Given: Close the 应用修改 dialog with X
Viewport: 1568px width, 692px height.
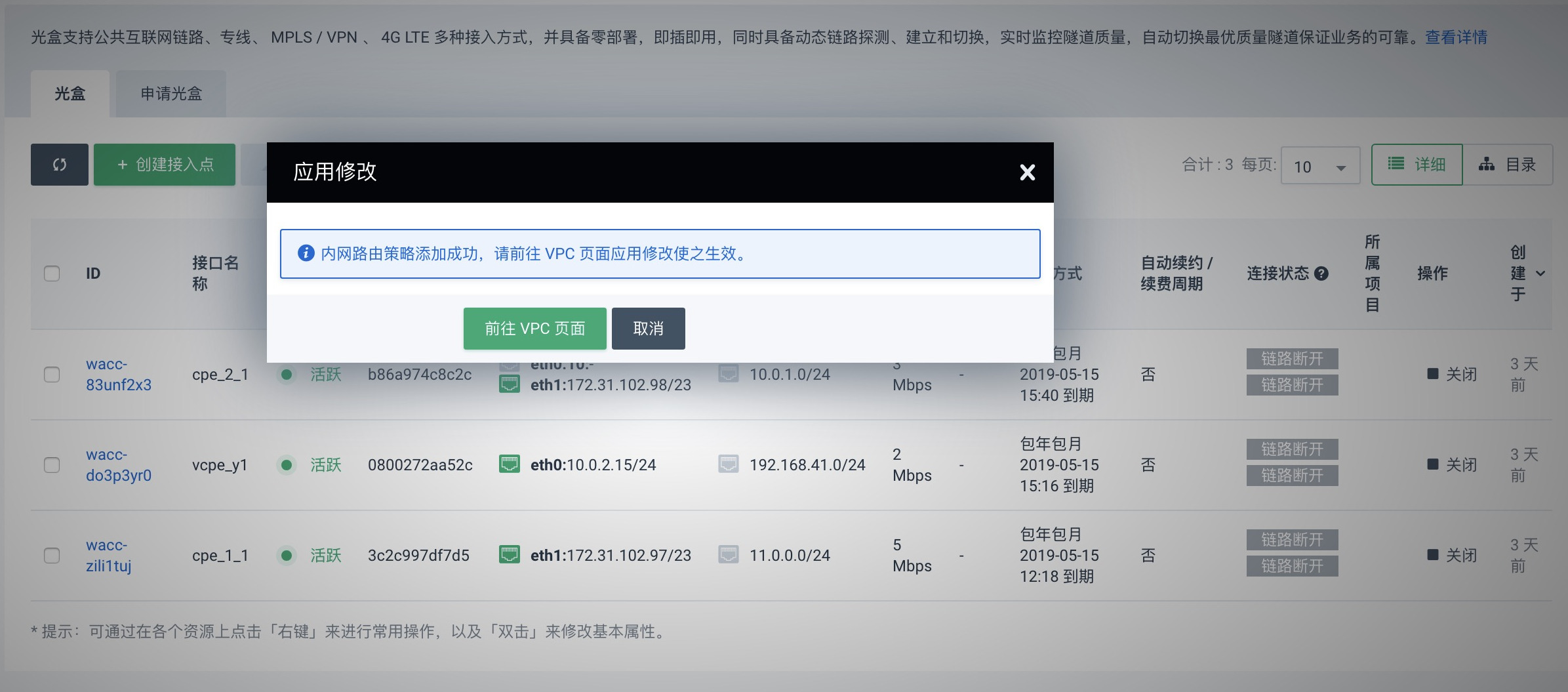Looking at the screenshot, I should [x=1027, y=172].
